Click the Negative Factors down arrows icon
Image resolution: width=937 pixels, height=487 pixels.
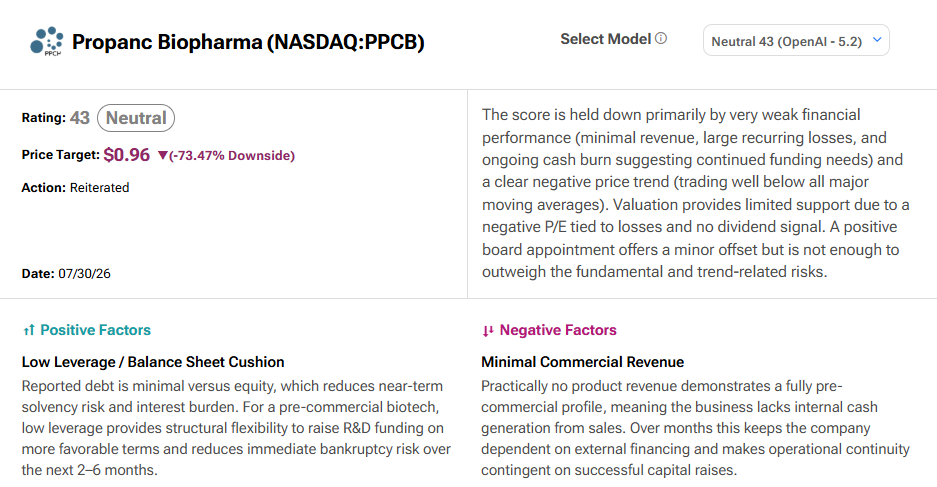point(488,330)
